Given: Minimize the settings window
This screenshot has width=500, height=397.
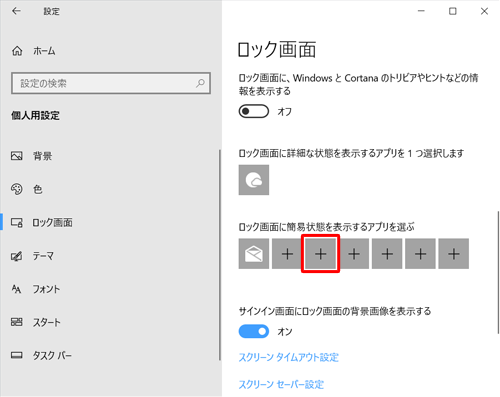Looking at the screenshot, I should [421, 11].
